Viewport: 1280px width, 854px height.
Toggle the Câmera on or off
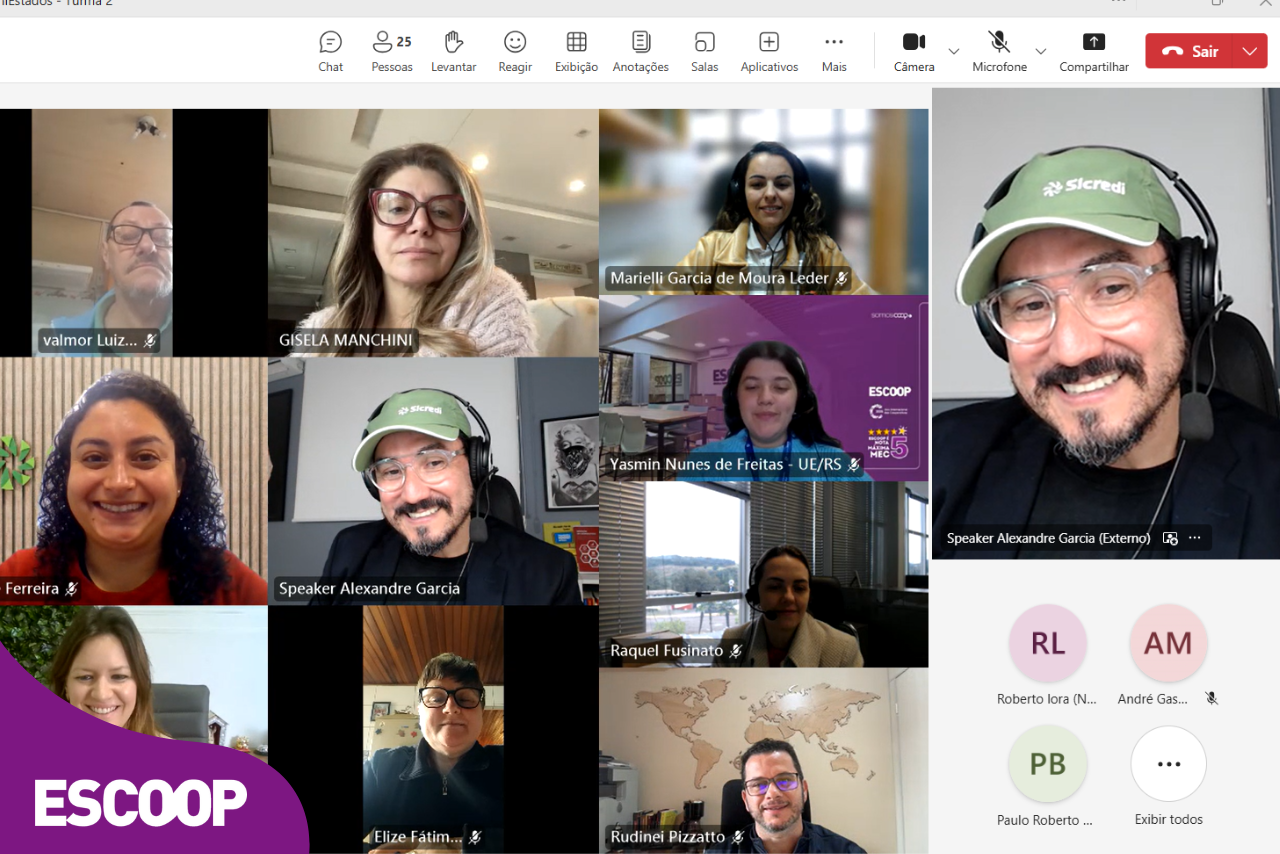tap(913, 51)
